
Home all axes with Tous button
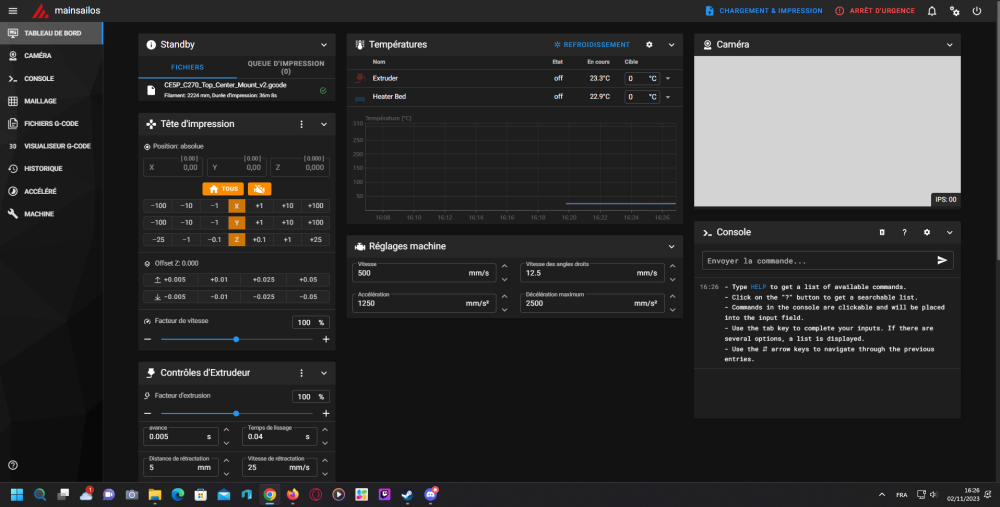[x=223, y=189]
